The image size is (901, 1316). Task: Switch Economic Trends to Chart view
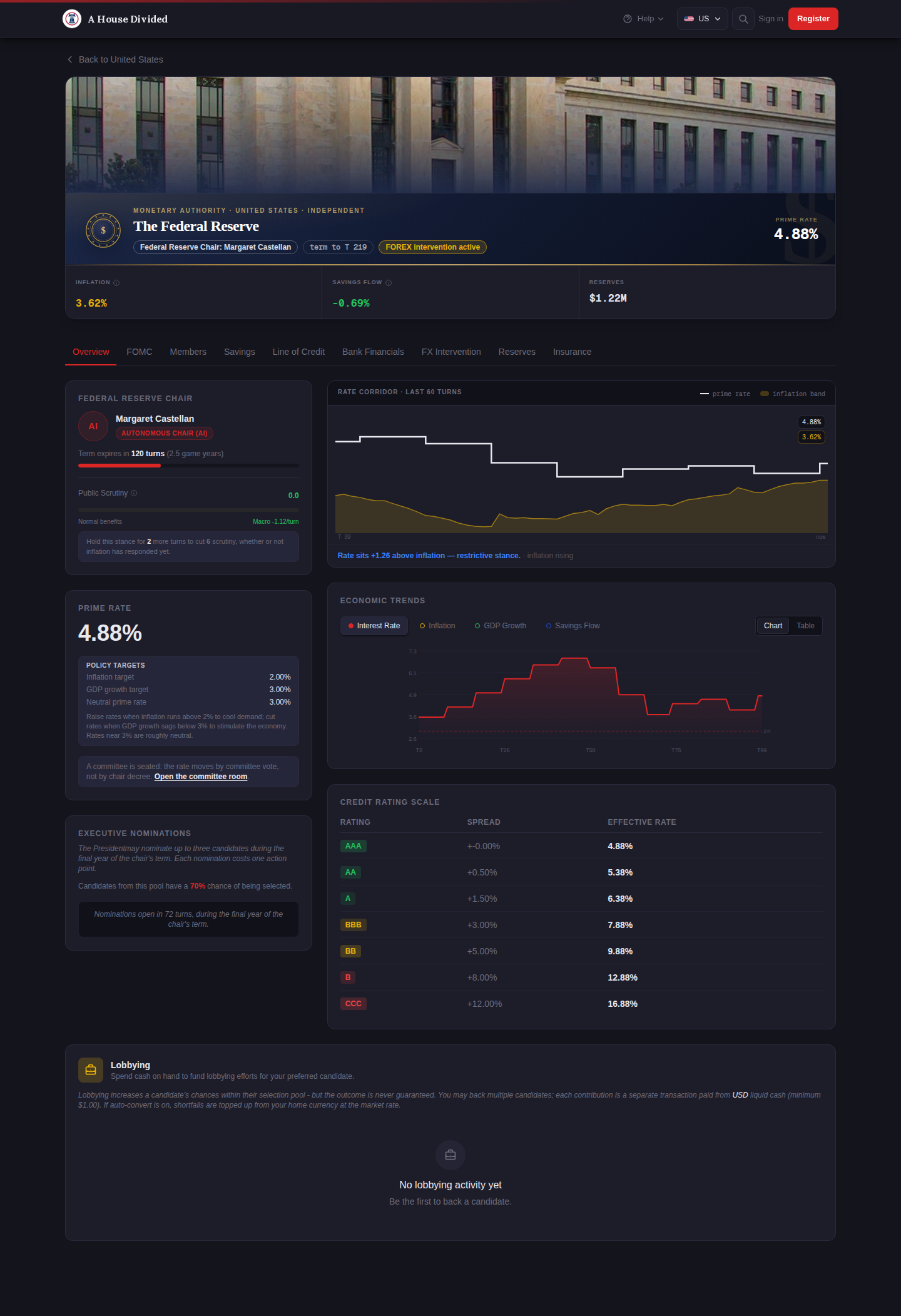[773, 626]
